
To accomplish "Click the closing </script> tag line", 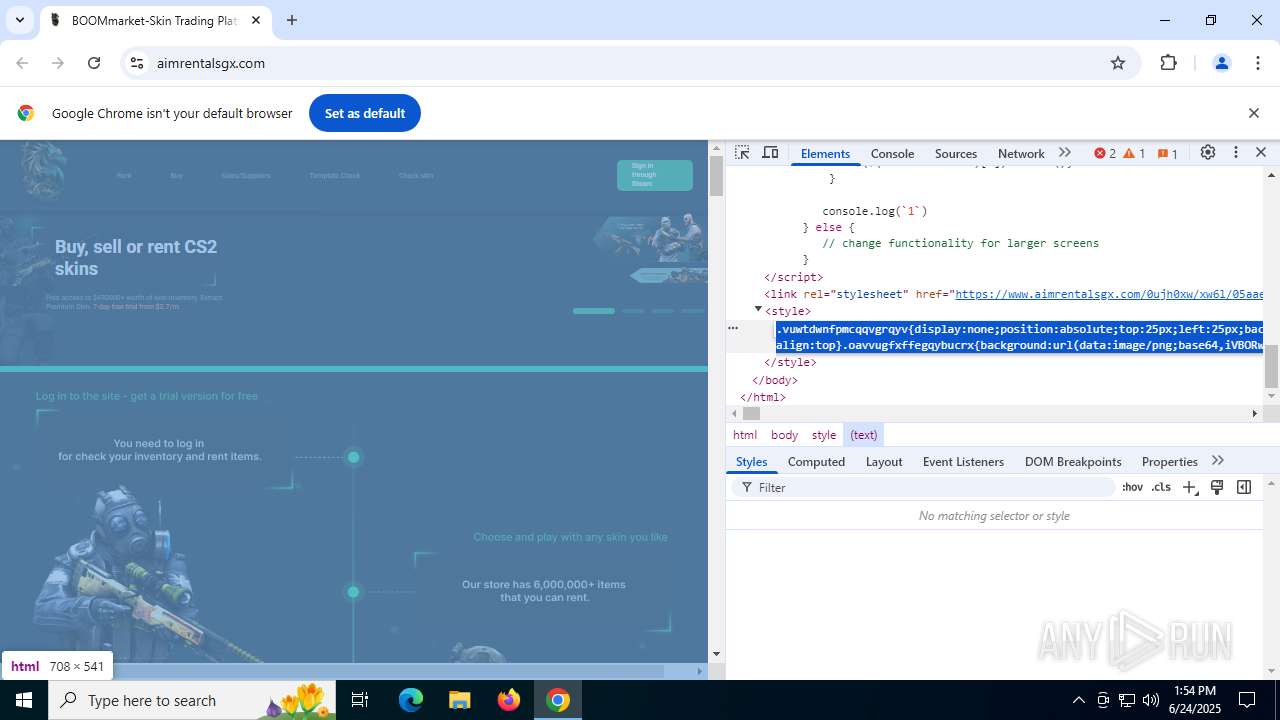I will point(794,277).
